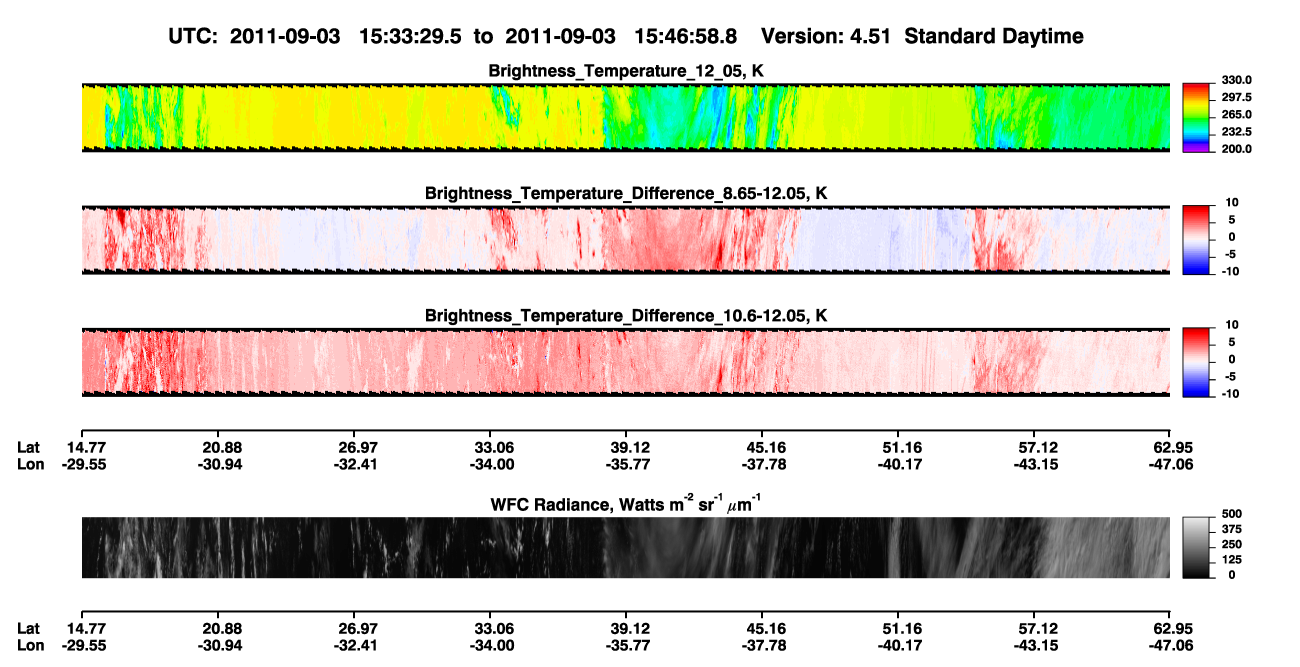Click latitude '62.95' under the 10.6-12.05 panel
1300x667 pixels.
(x=1174, y=447)
